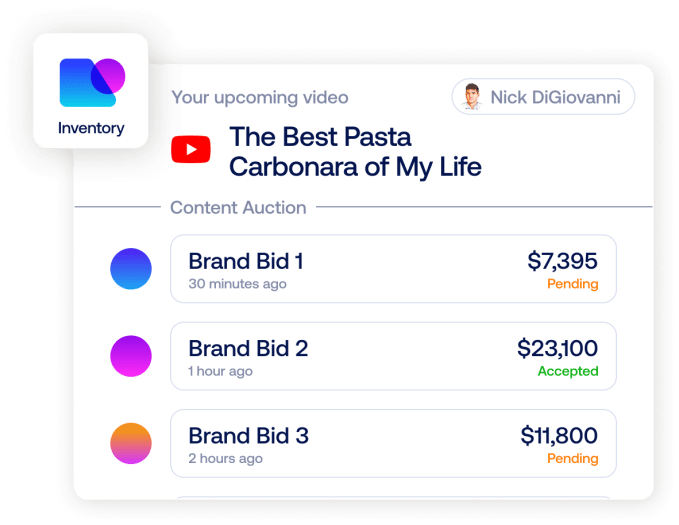Open the Nick DiGiovanni name in profile chip

tap(554, 98)
